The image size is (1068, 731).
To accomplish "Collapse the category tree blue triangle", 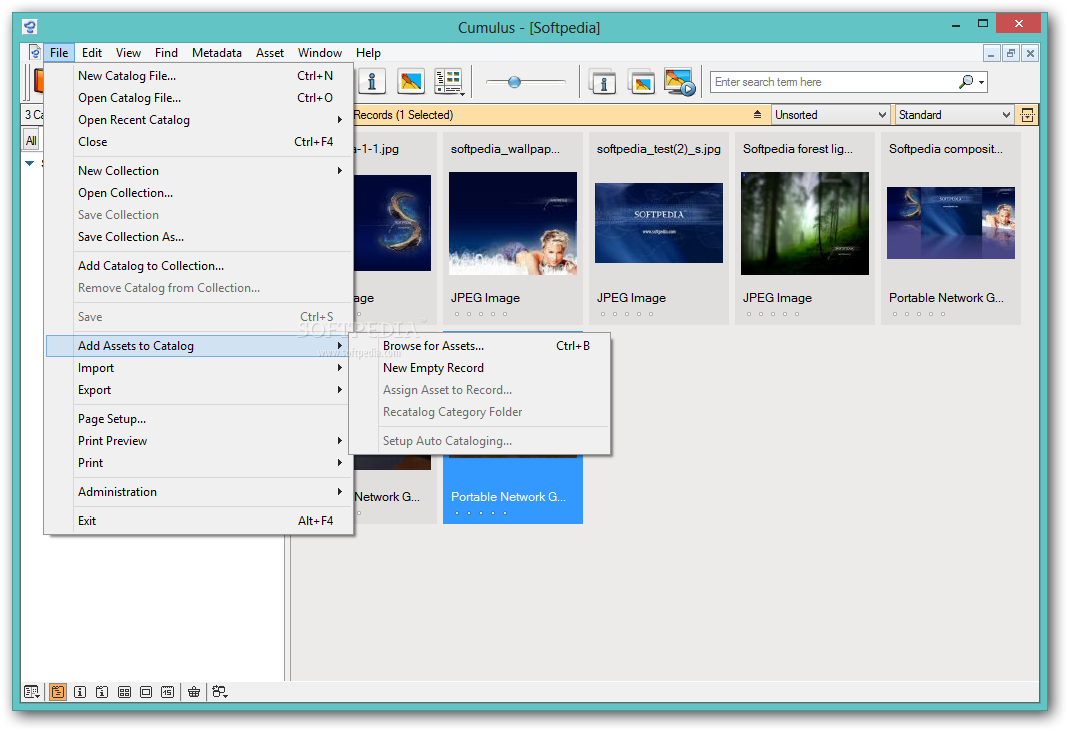I will tap(29, 163).
